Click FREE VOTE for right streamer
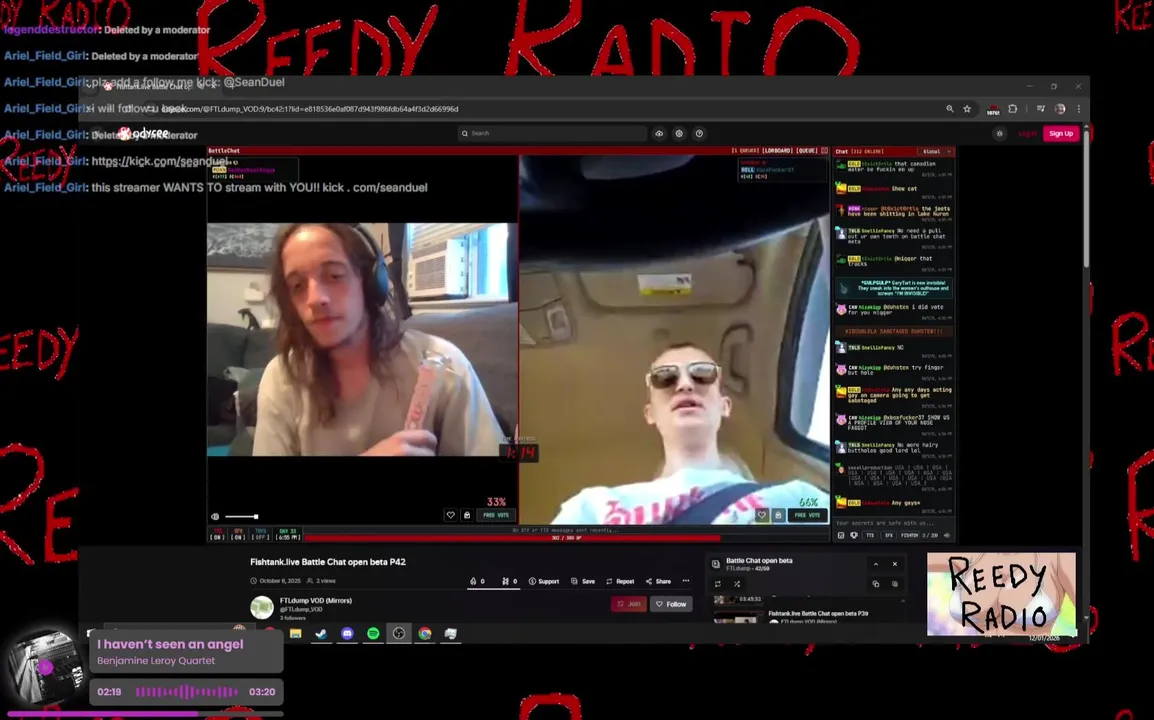This screenshot has width=1154, height=720. click(807, 515)
